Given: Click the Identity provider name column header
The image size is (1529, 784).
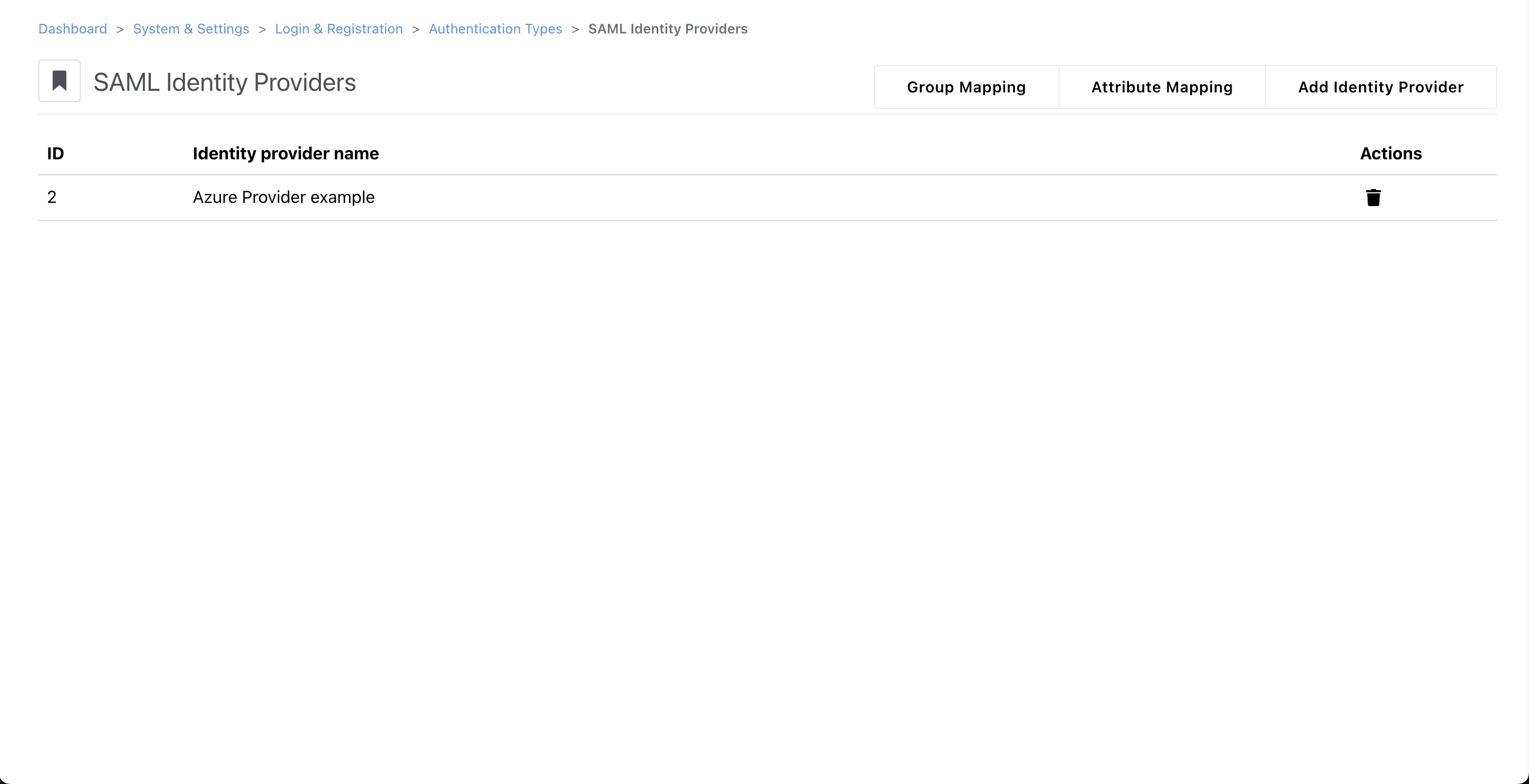Looking at the screenshot, I should coord(285,154).
